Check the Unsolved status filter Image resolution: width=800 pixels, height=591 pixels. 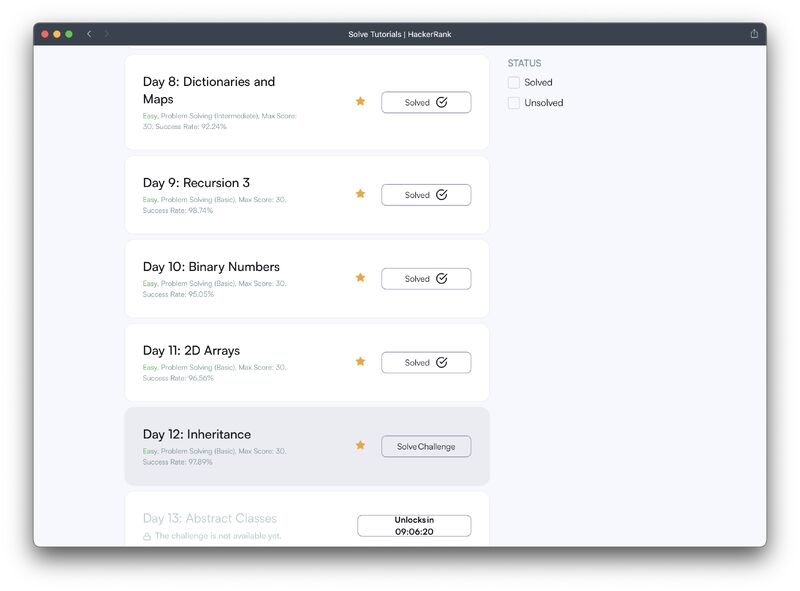[x=514, y=103]
